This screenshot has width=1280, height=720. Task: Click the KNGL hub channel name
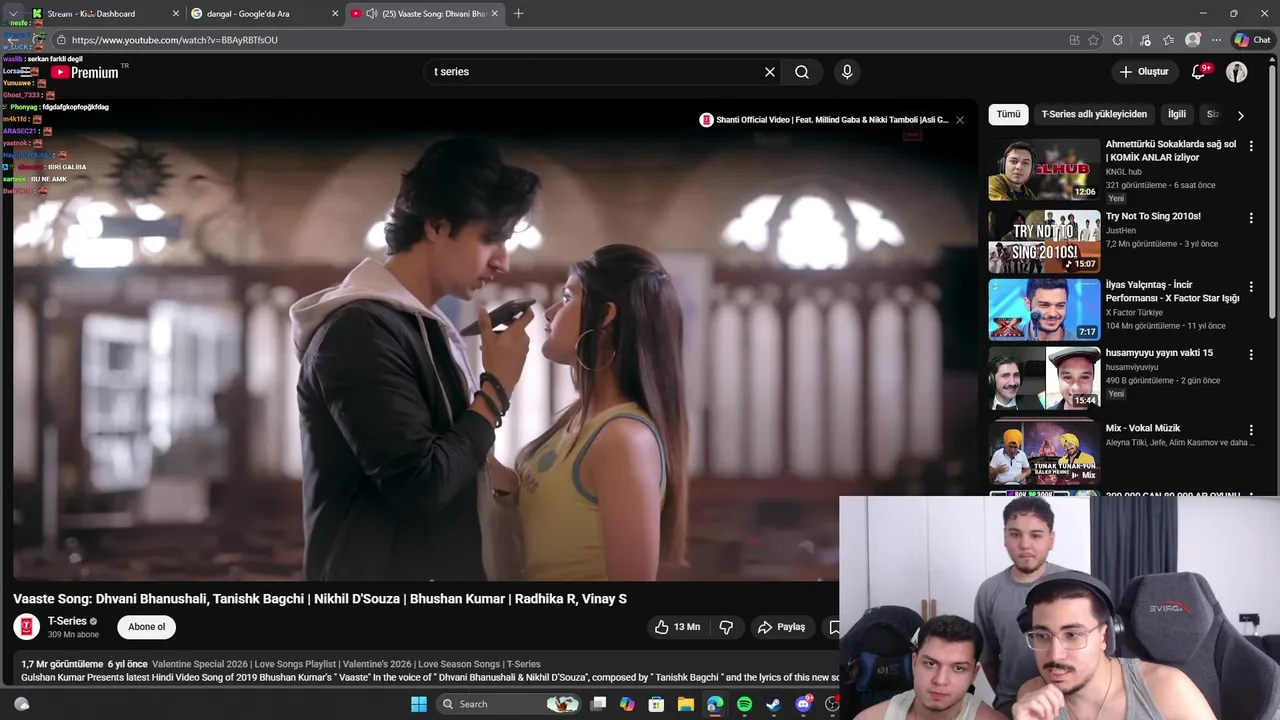click(x=1124, y=172)
